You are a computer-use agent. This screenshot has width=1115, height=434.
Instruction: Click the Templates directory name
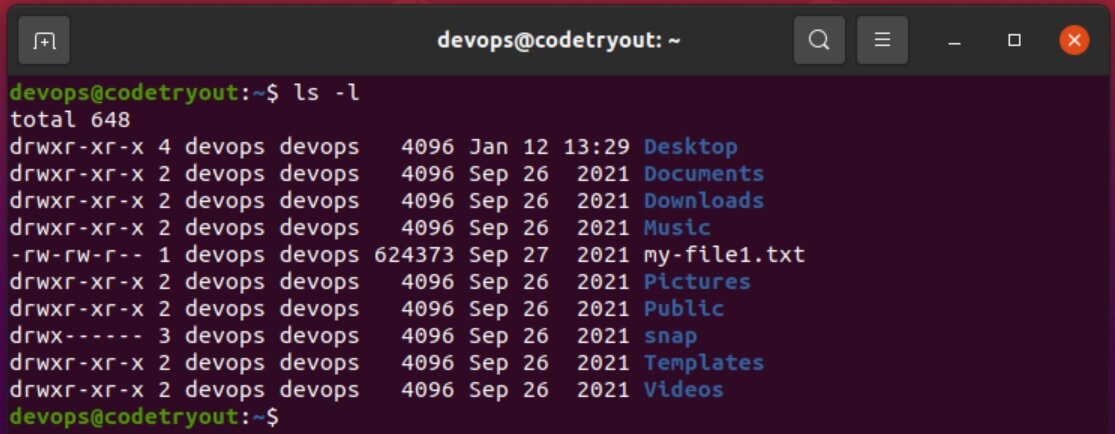(704, 364)
